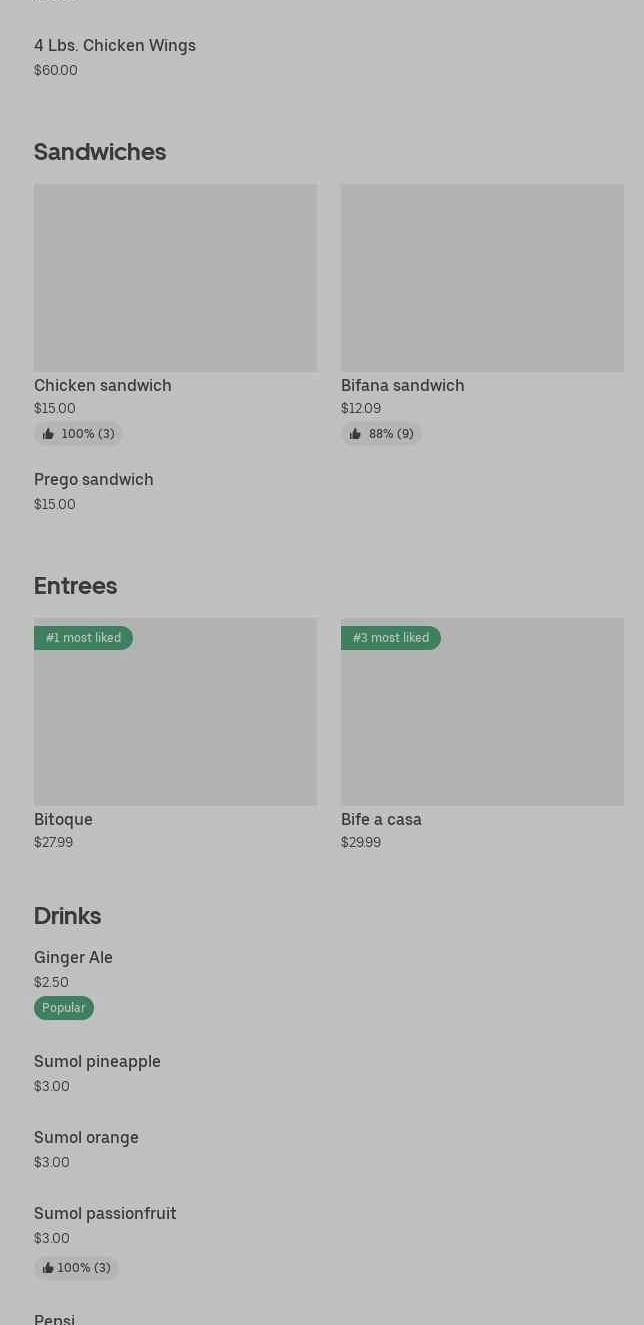Select the Sumol passionfruit item name
The height and width of the screenshot is (1325, 644).
(x=105, y=1214)
